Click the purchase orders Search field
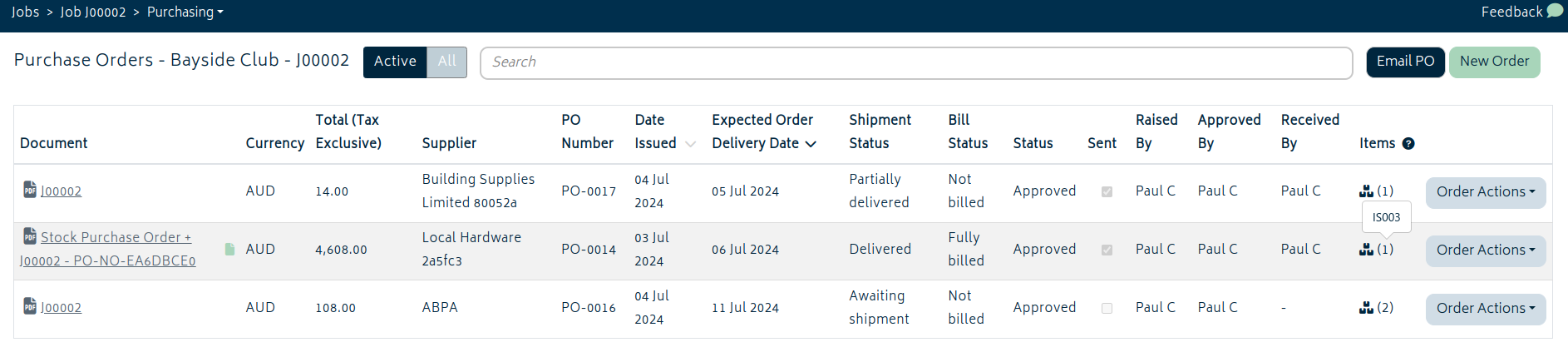The height and width of the screenshot is (352, 1568). coord(915,62)
